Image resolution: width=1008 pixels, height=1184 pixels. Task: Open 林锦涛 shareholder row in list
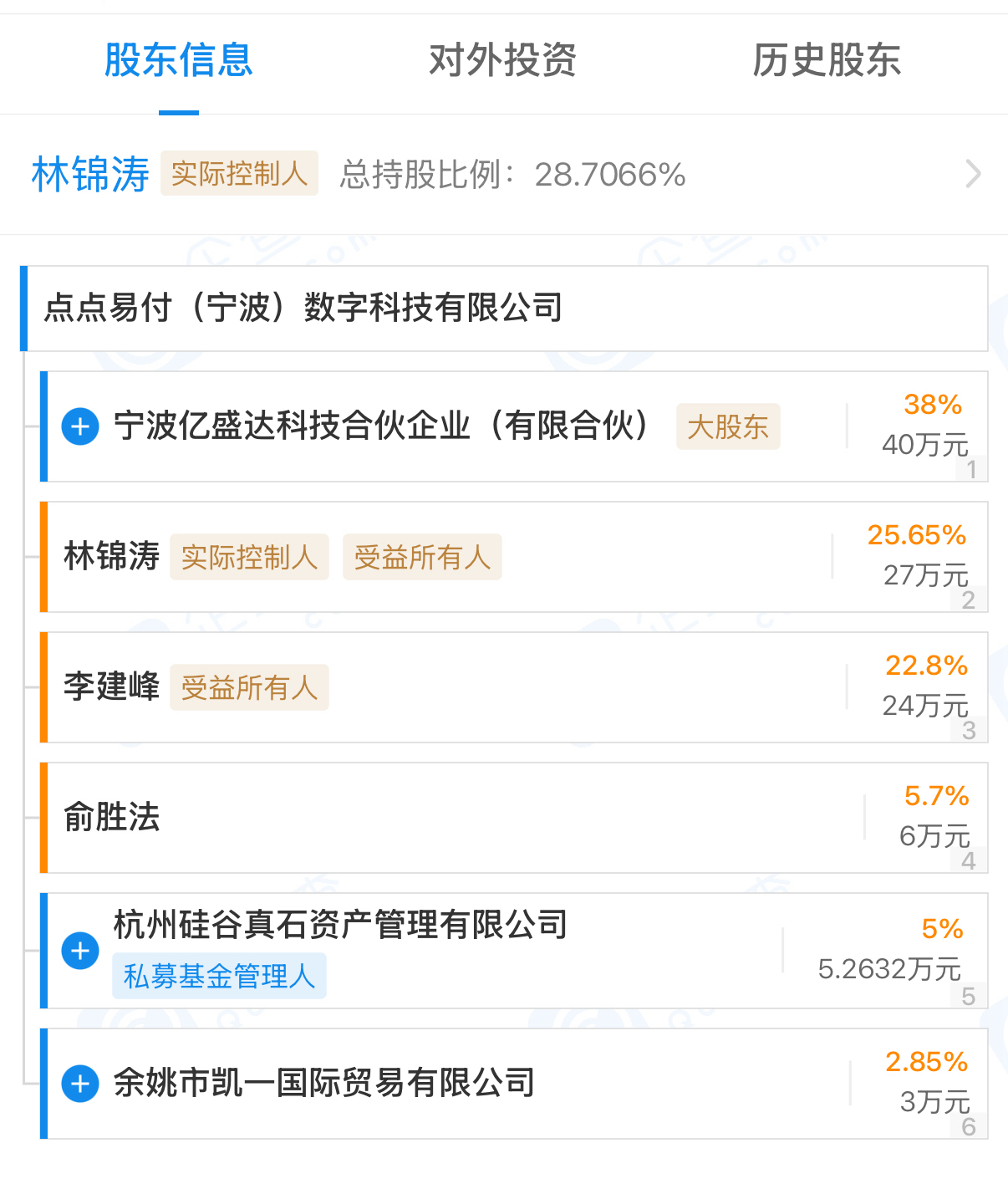pos(514,557)
